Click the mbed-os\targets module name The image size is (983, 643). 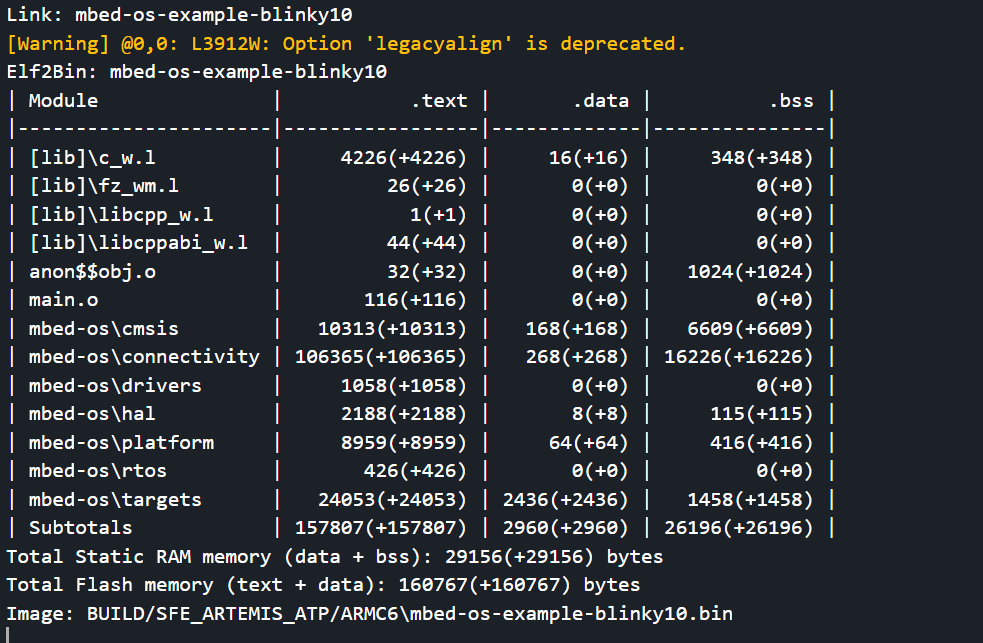[x=115, y=499]
